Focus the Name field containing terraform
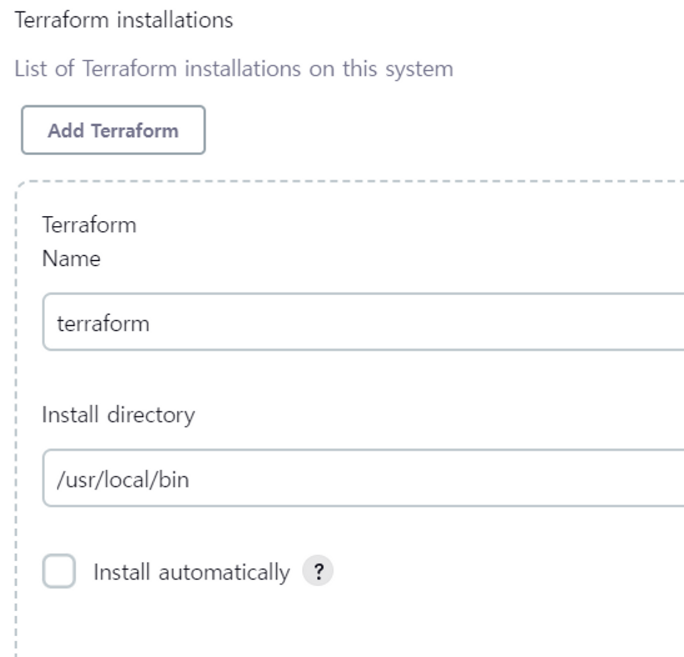684x657 pixels. (362, 322)
